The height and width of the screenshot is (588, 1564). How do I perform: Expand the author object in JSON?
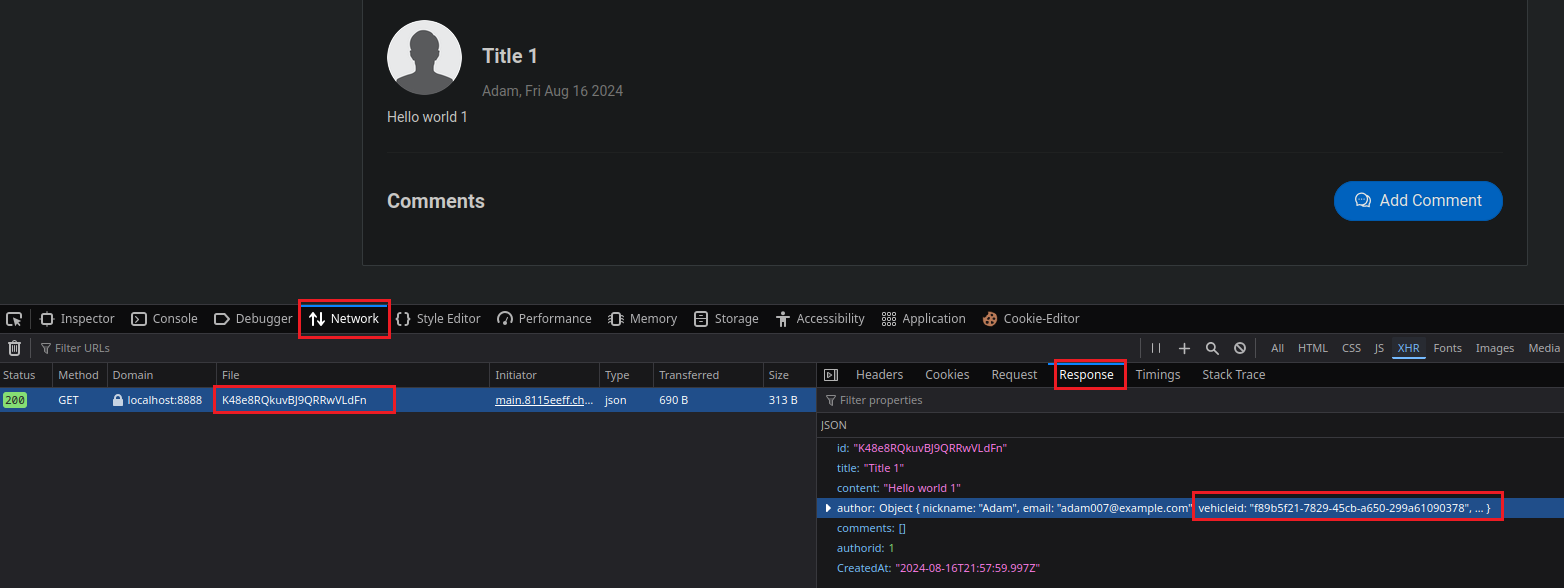(x=828, y=508)
